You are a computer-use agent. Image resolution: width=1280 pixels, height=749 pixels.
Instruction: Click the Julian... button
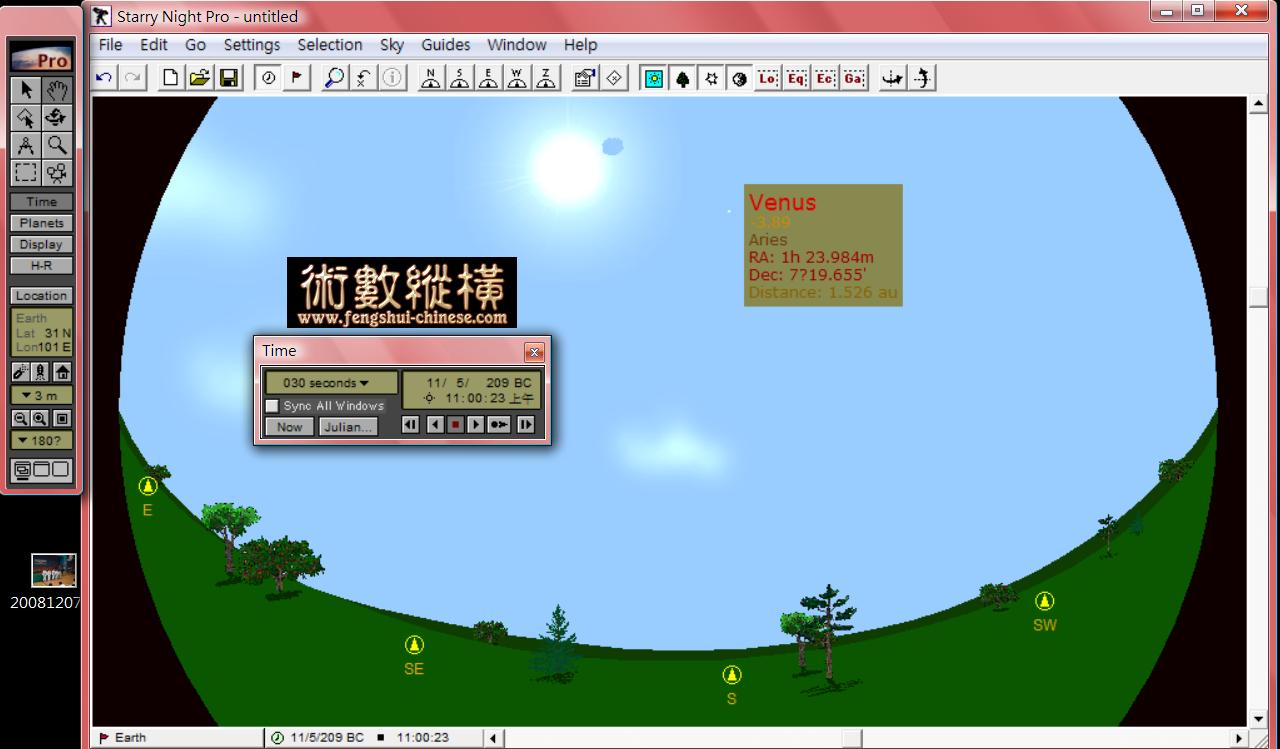347,427
